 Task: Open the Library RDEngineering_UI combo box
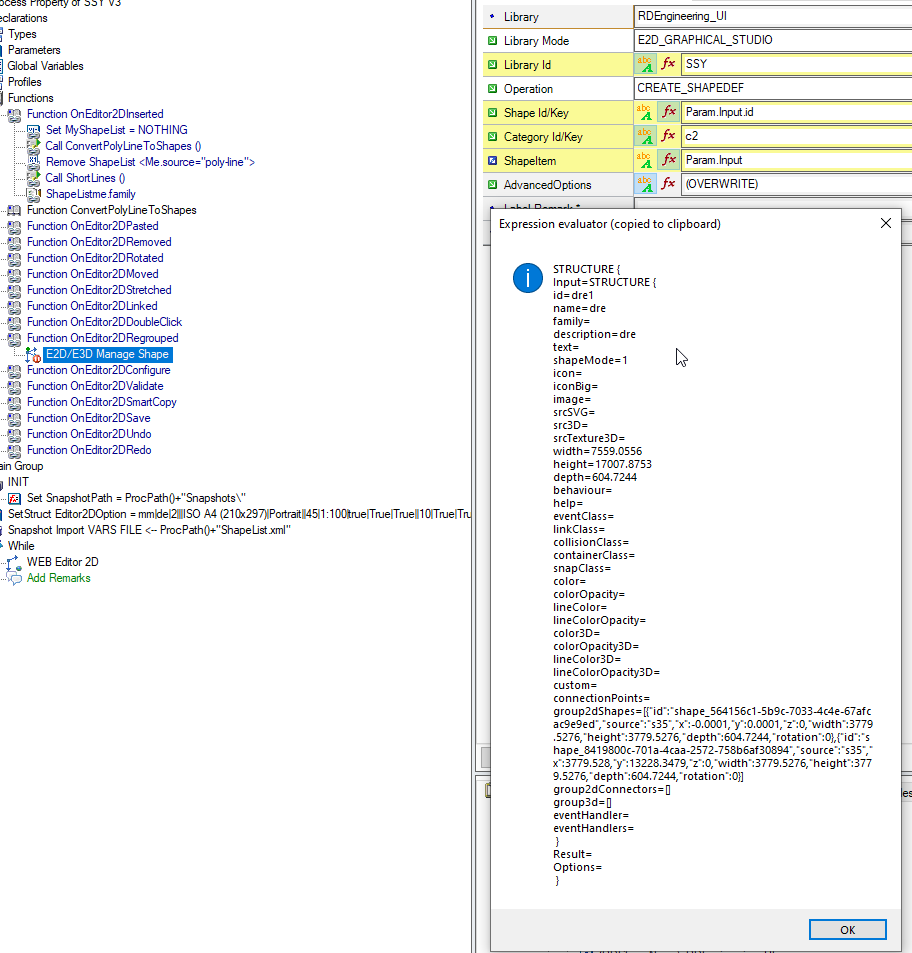pos(772,16)
